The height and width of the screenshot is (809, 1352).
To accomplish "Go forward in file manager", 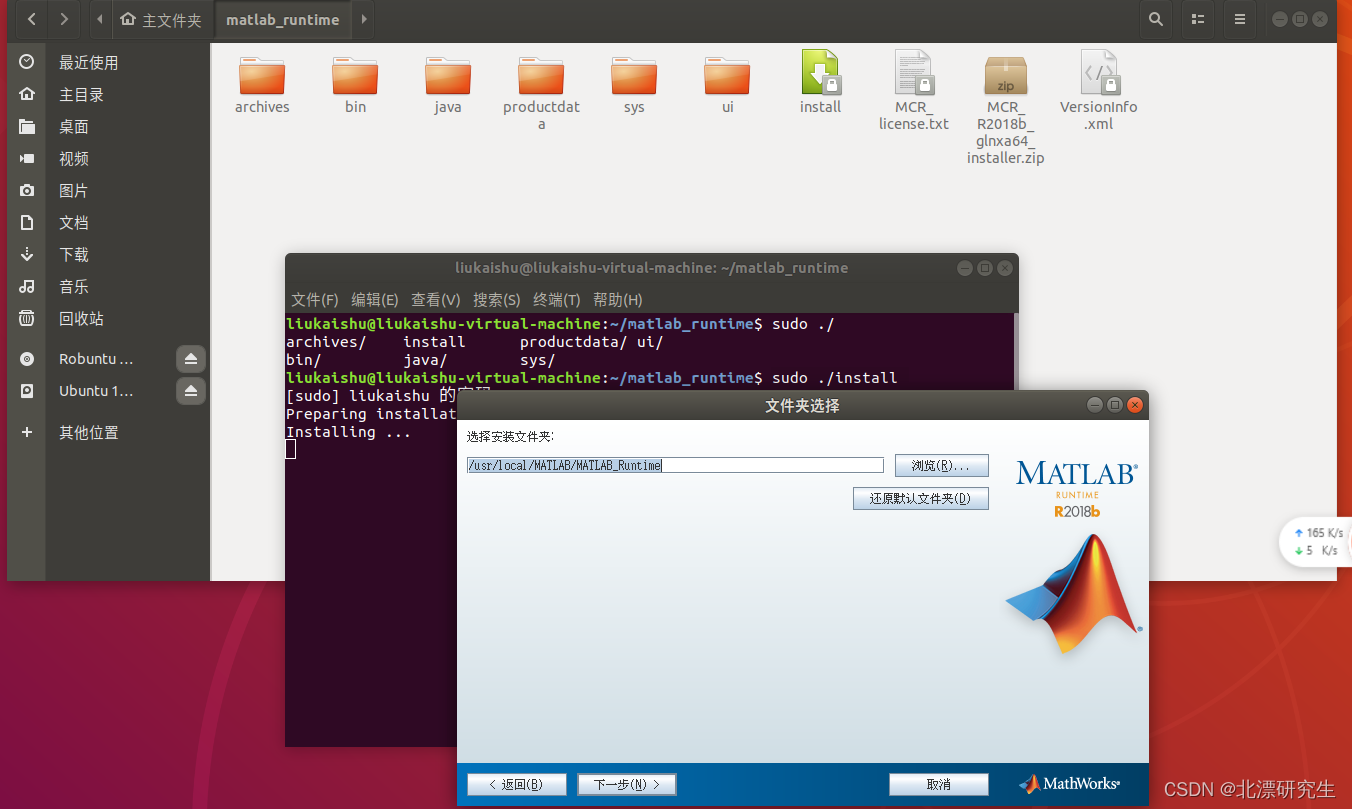I will pyautogui.click(x=64, y=19).
